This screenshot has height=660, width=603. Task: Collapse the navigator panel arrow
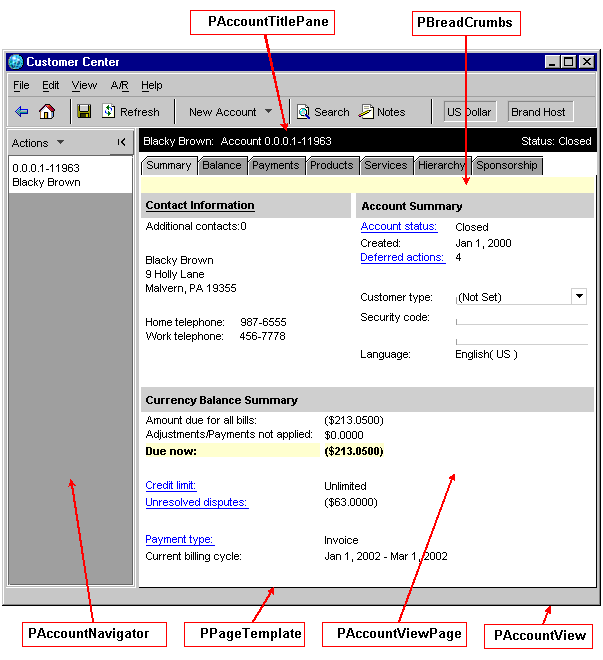pos(121,142)
